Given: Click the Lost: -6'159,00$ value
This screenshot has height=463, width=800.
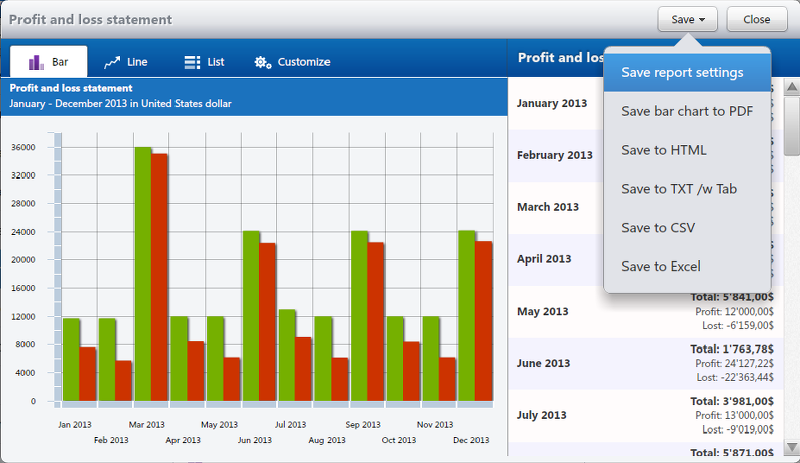Looking at the screenshot, I should coord(738,325).
